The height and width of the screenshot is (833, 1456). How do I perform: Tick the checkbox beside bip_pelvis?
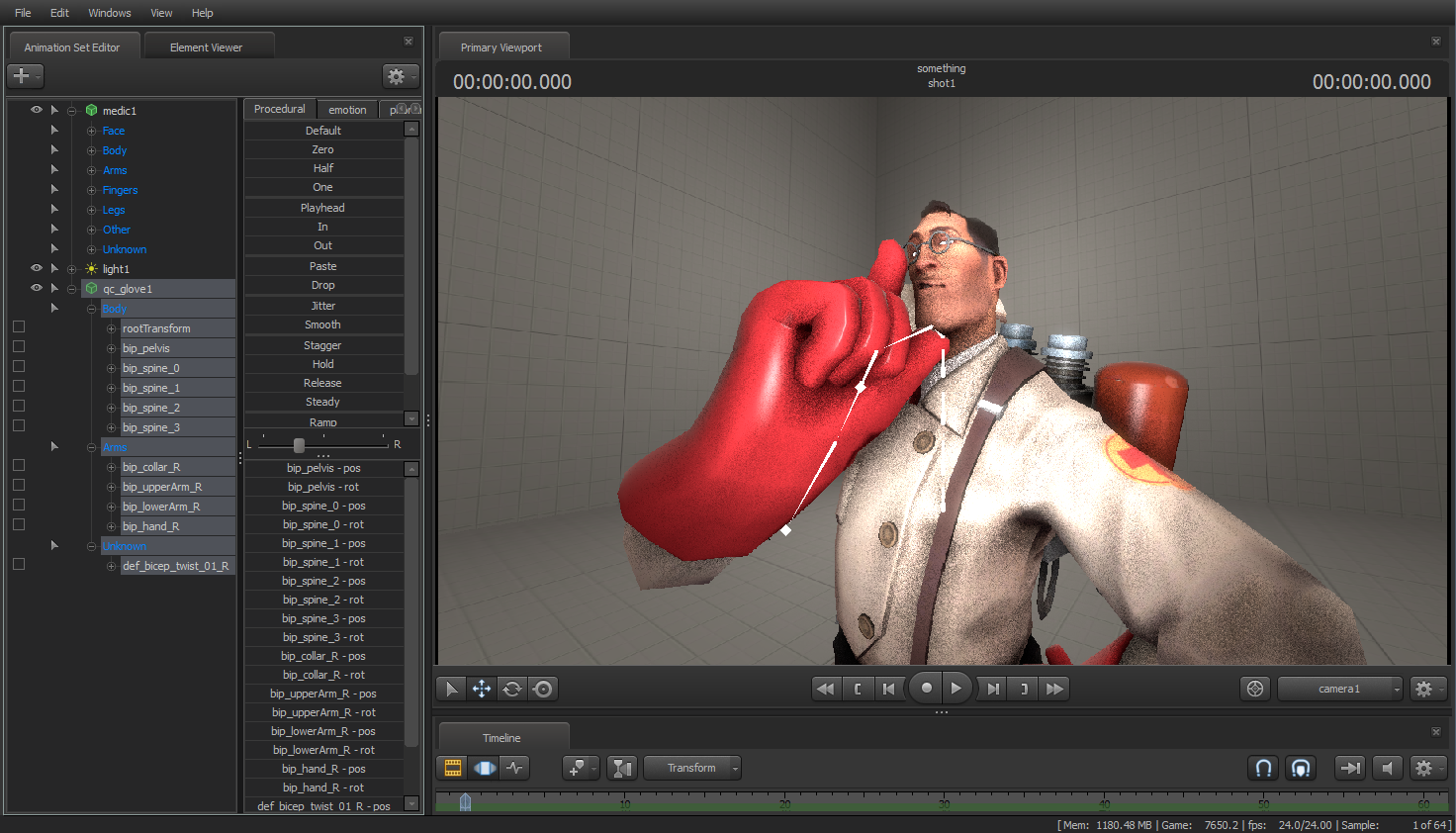click(19, 346)
